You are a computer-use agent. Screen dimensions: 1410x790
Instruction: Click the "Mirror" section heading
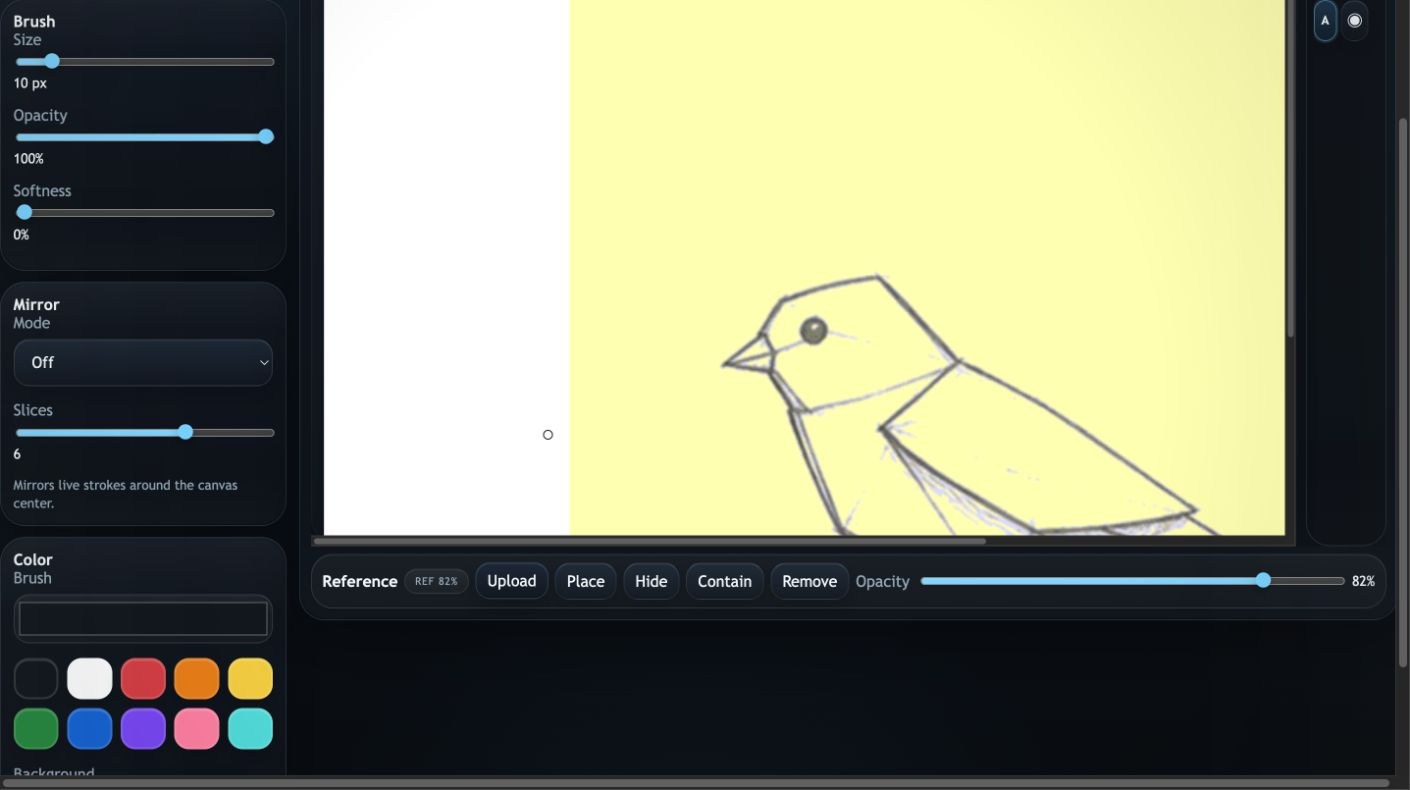pyautogui.click(x=36, y=305)
